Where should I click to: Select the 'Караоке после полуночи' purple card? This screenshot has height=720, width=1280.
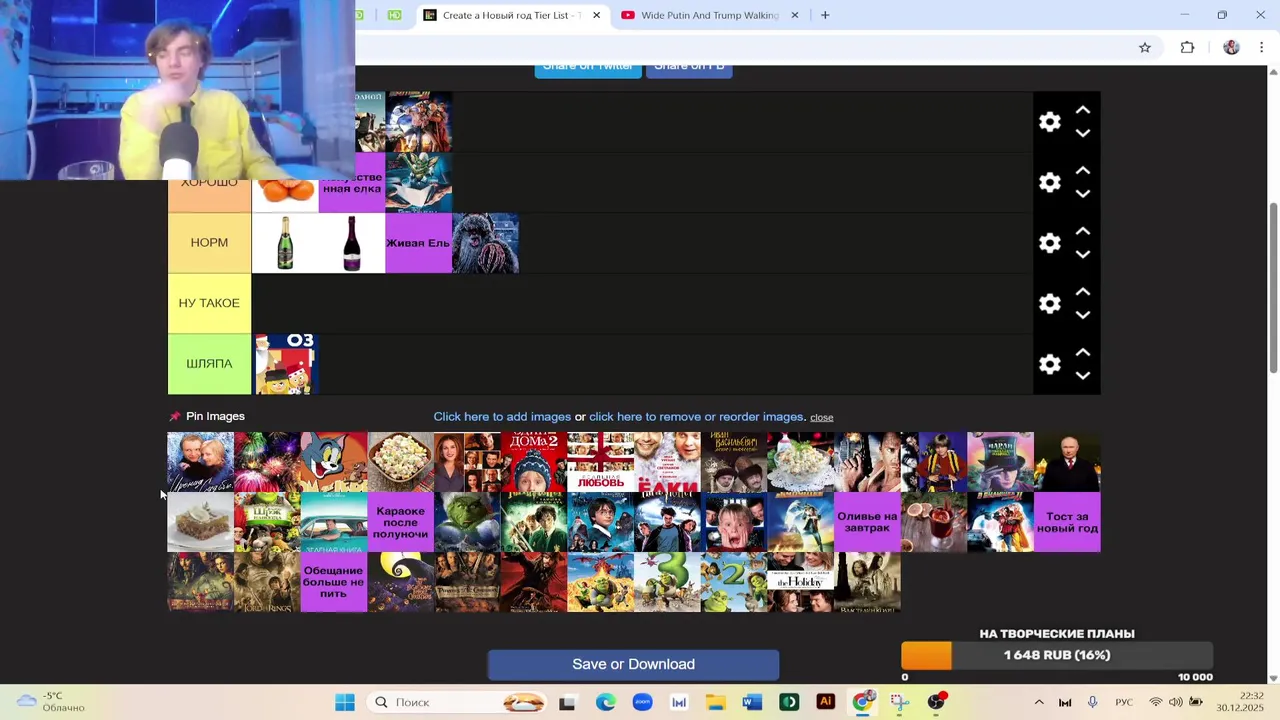coord(400,522)
